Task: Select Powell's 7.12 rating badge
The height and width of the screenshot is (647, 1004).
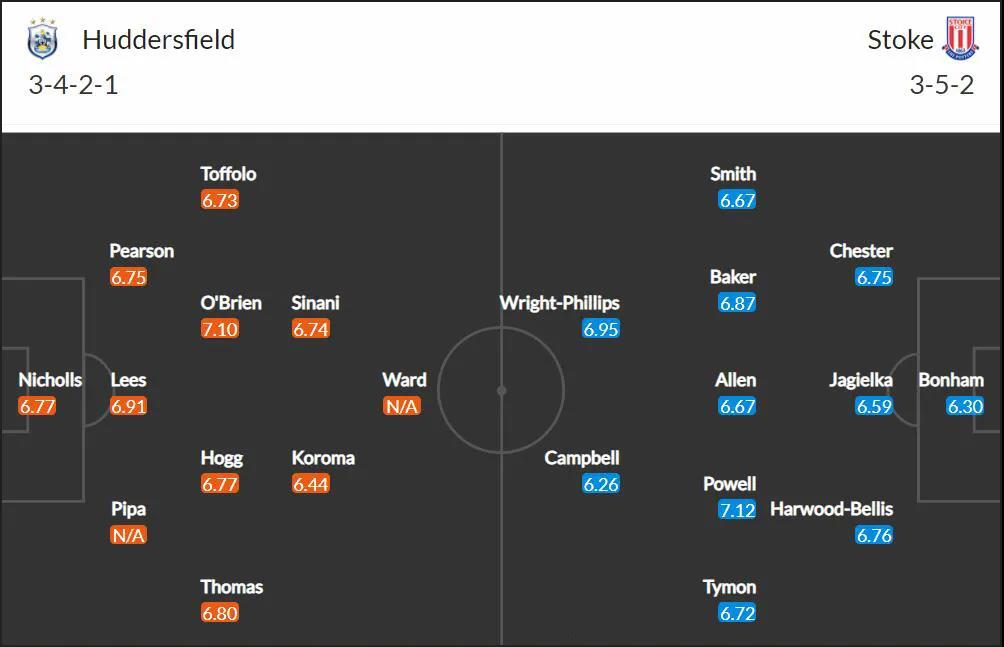Action: tap(737, 510)
